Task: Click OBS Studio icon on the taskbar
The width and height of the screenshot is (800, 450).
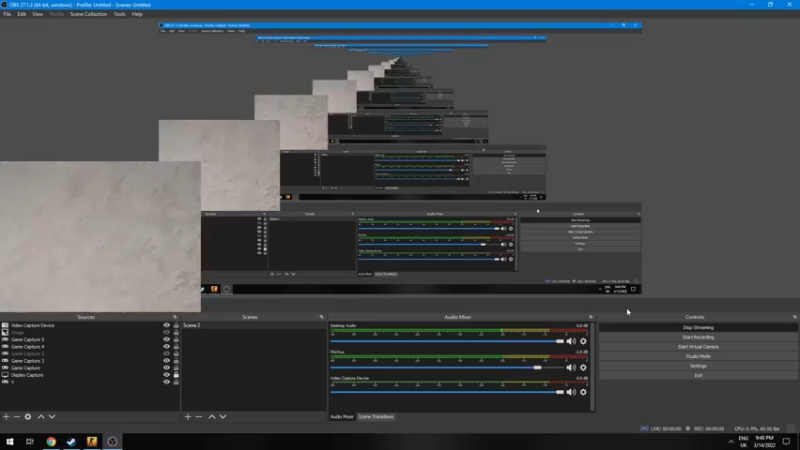Action: click(112, 441)
